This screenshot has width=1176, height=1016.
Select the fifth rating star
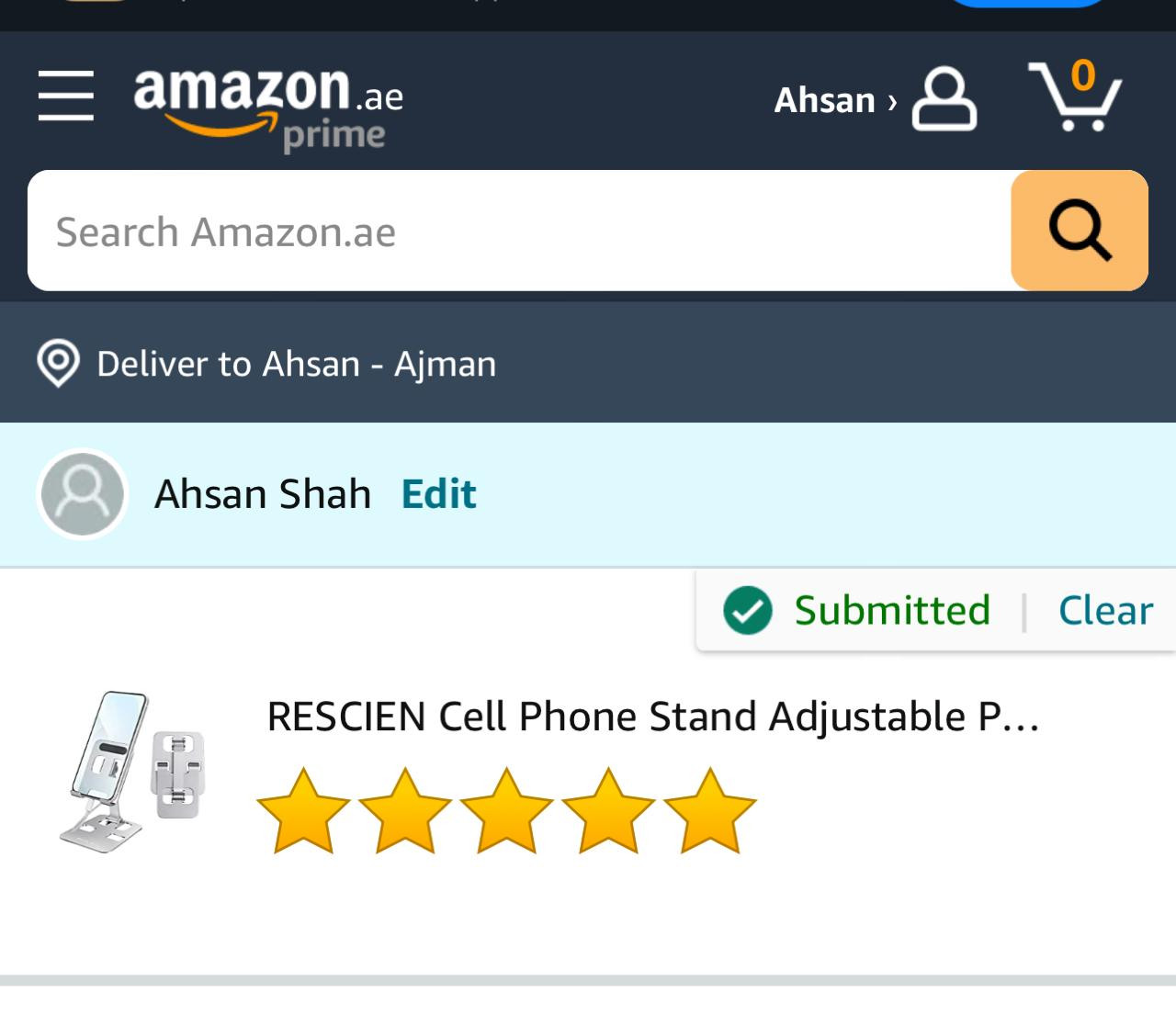point(710,811)
